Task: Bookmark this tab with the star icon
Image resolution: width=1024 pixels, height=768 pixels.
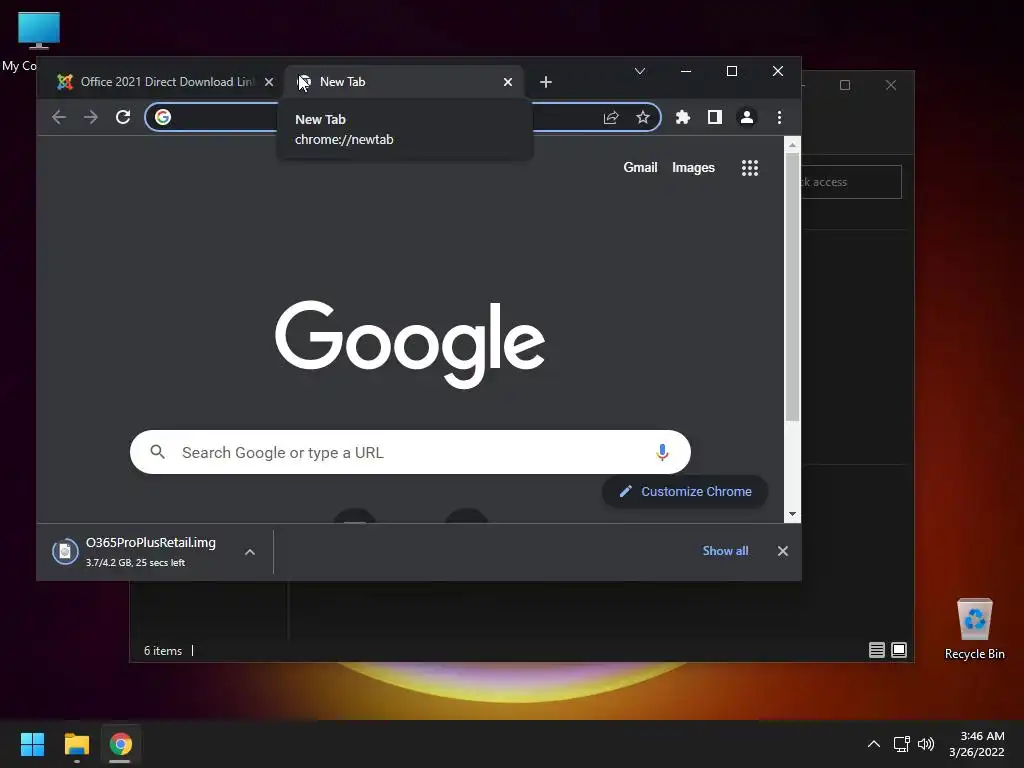Action: [643, 117]
